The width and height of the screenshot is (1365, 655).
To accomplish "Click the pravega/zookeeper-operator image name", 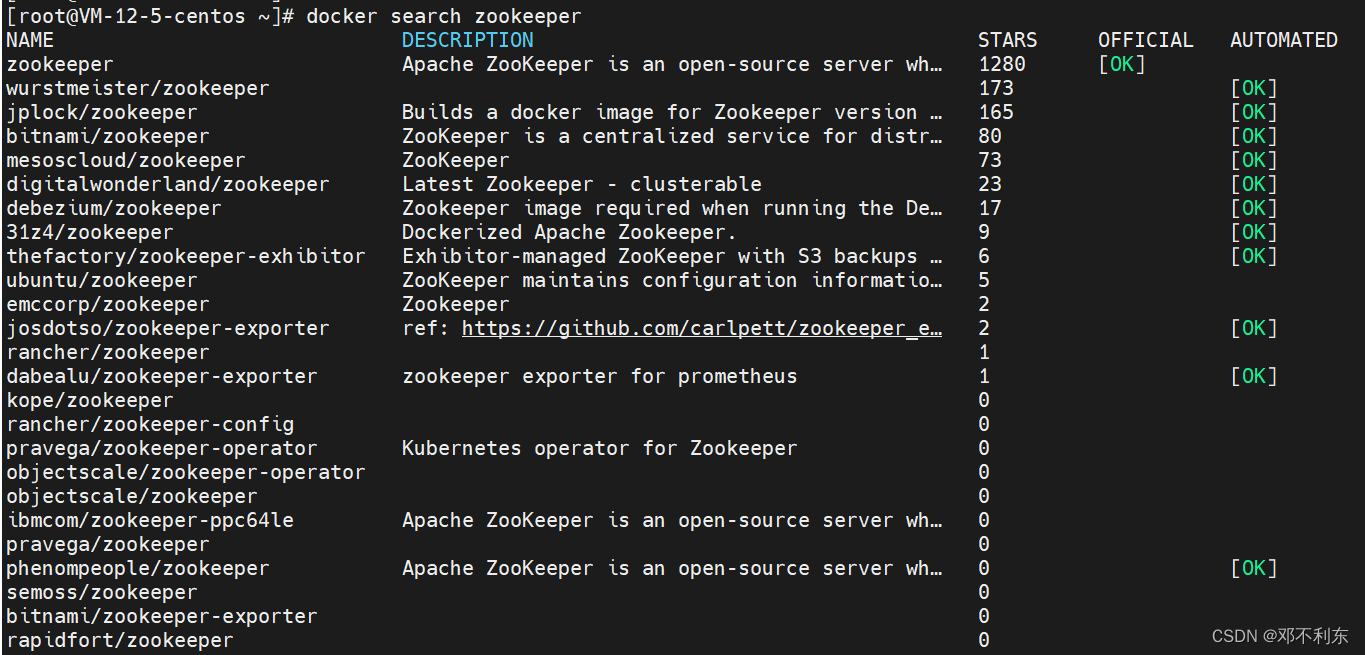I will click(161, 448).
